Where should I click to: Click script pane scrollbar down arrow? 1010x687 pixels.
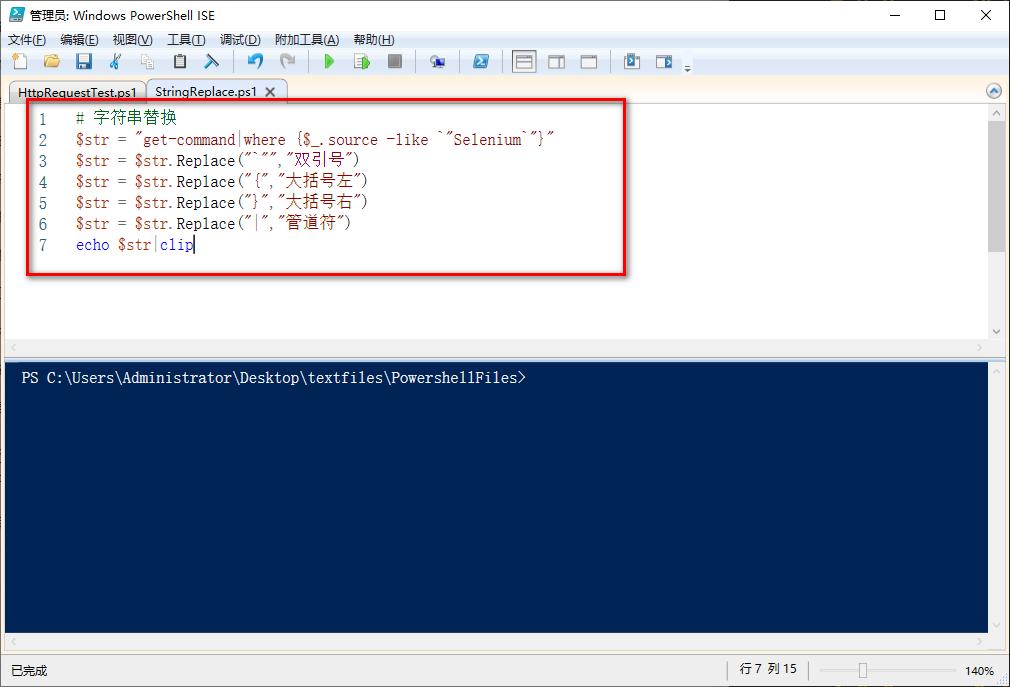[x=996, y=332]
